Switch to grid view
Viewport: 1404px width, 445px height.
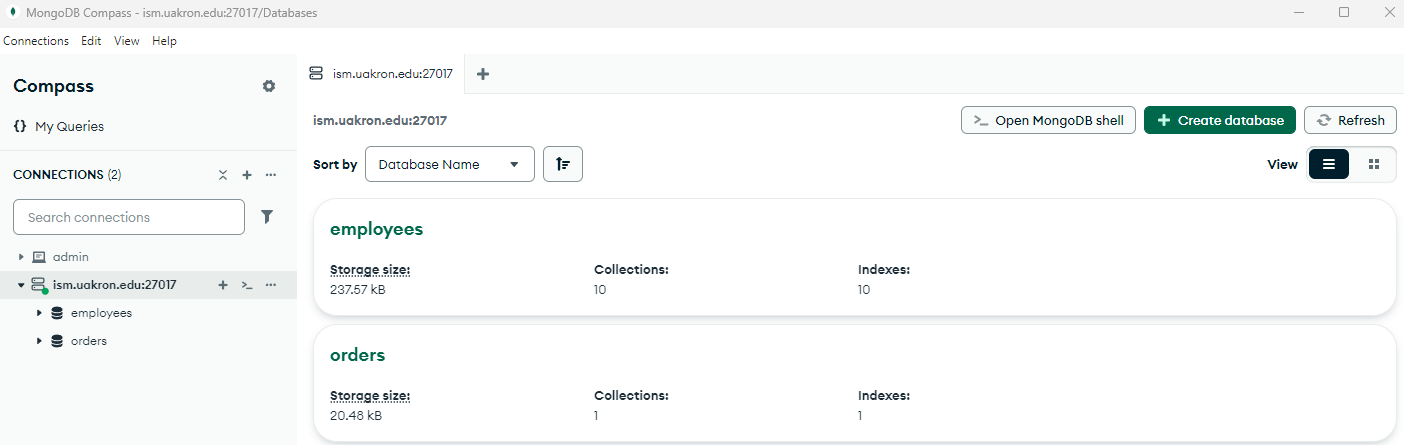(x=1374, y=164)
